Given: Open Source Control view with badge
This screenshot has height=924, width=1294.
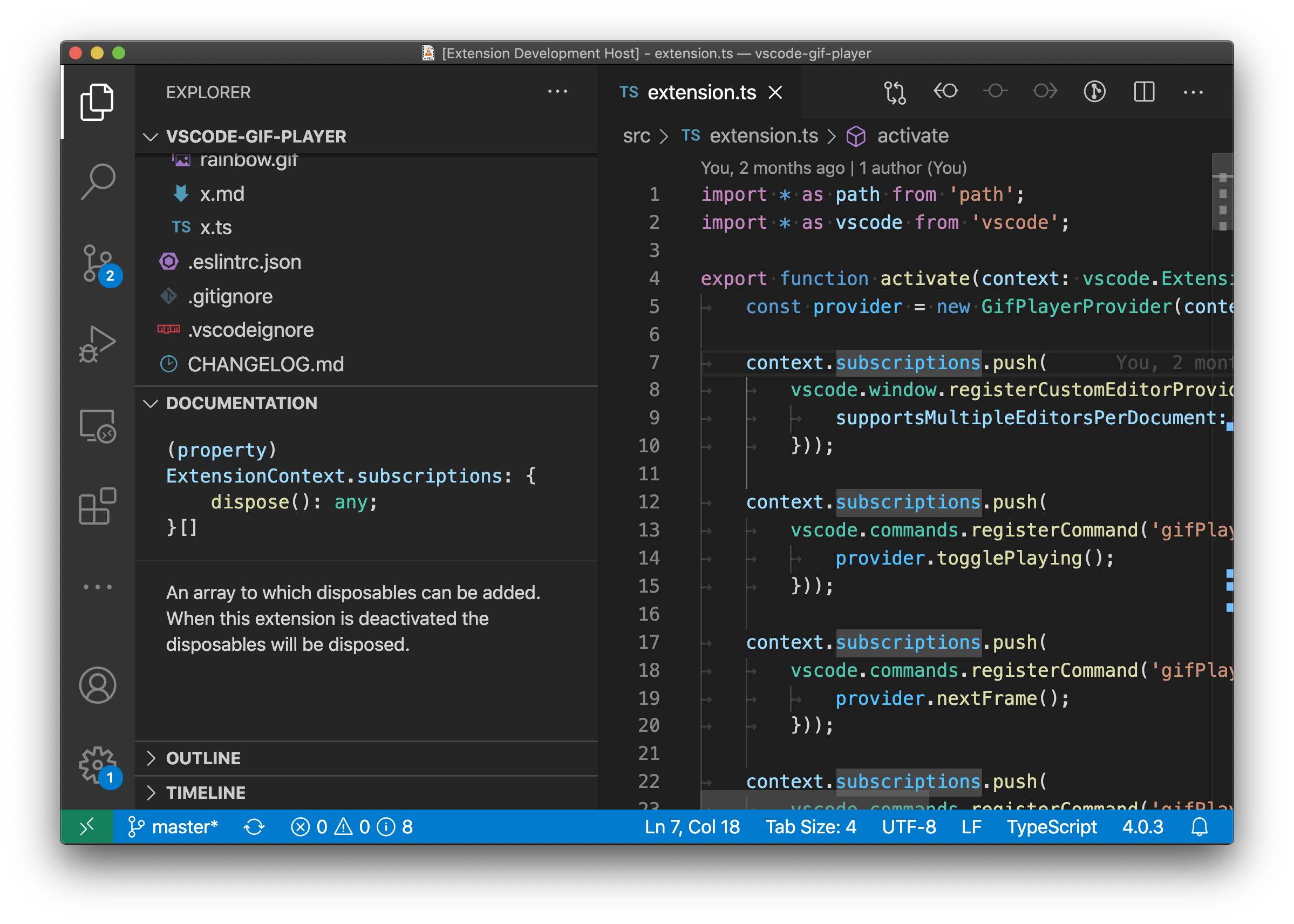Looking at the screenshot, I should pyautogui.click(x=98, y=263).
